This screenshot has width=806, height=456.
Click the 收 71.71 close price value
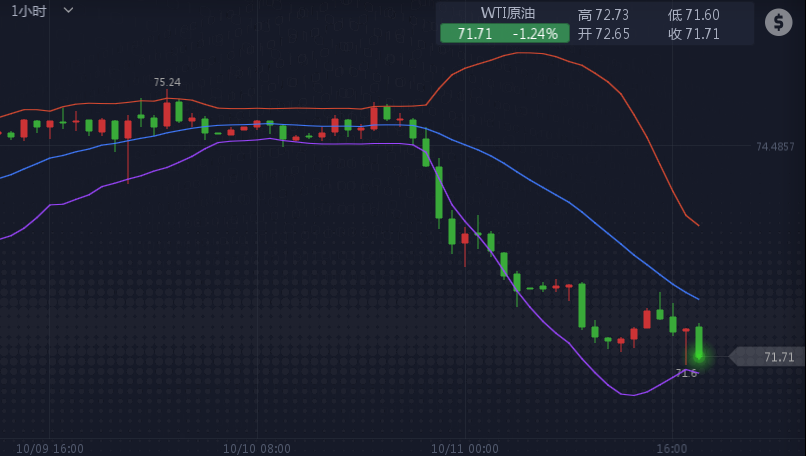tap(693, 34)
